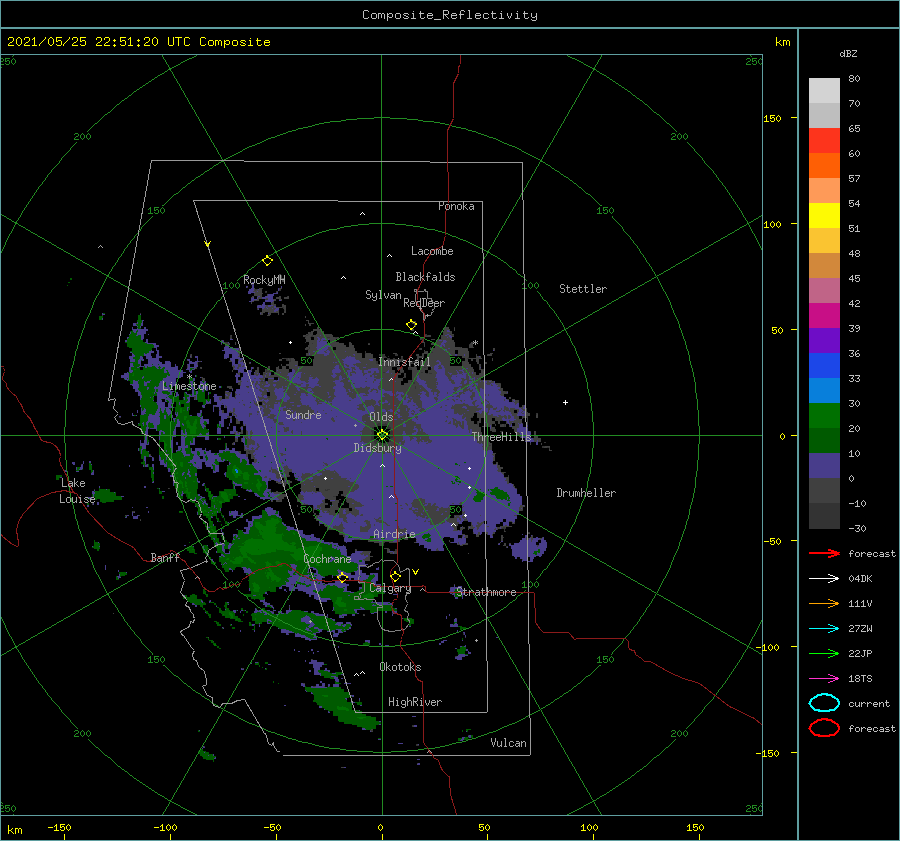Click the RedDeer town label
The height and width of the screenshot is (841, 900).
424,303
